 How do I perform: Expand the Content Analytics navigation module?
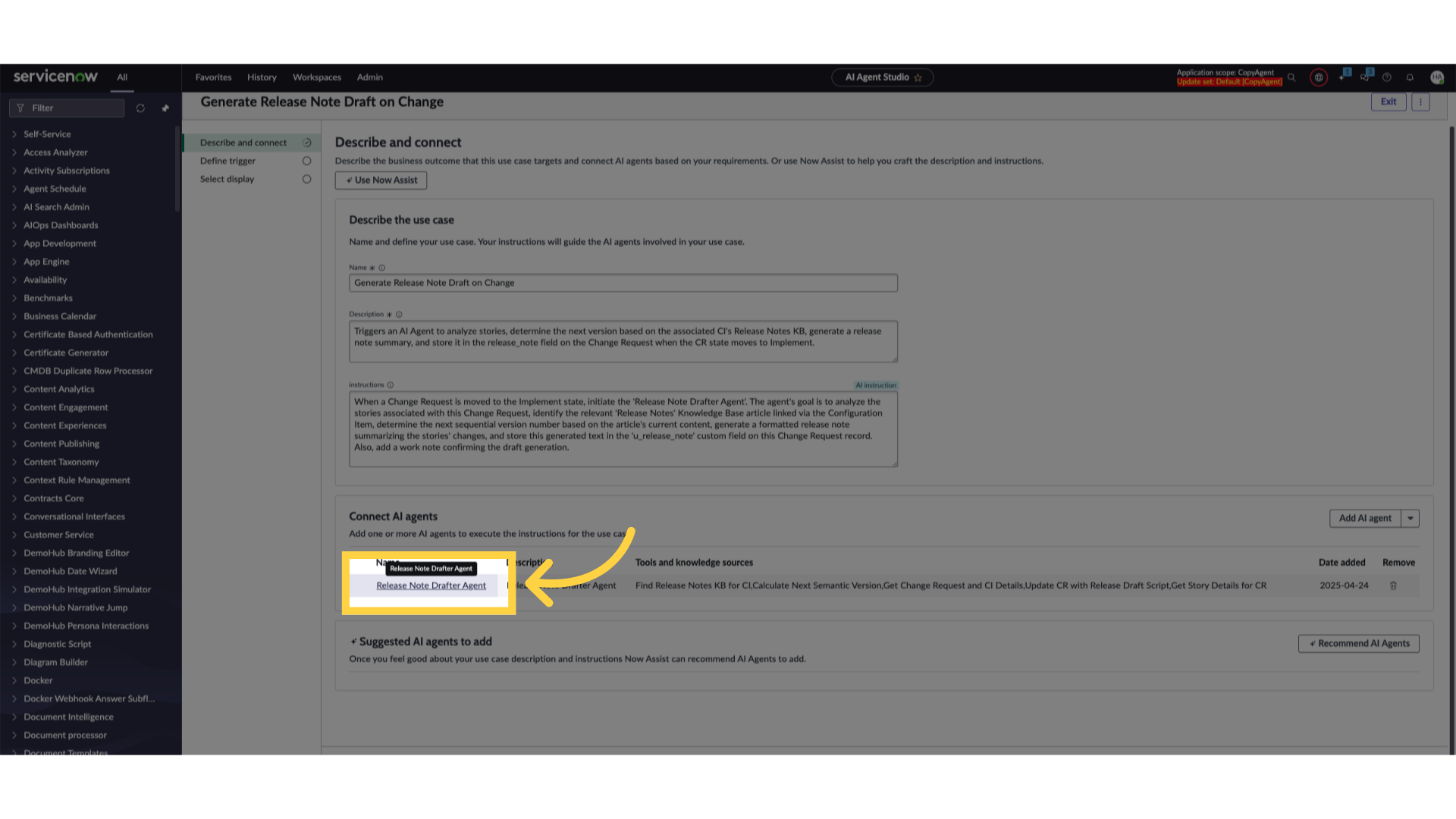pyautogui.click(x=14, y=389)
